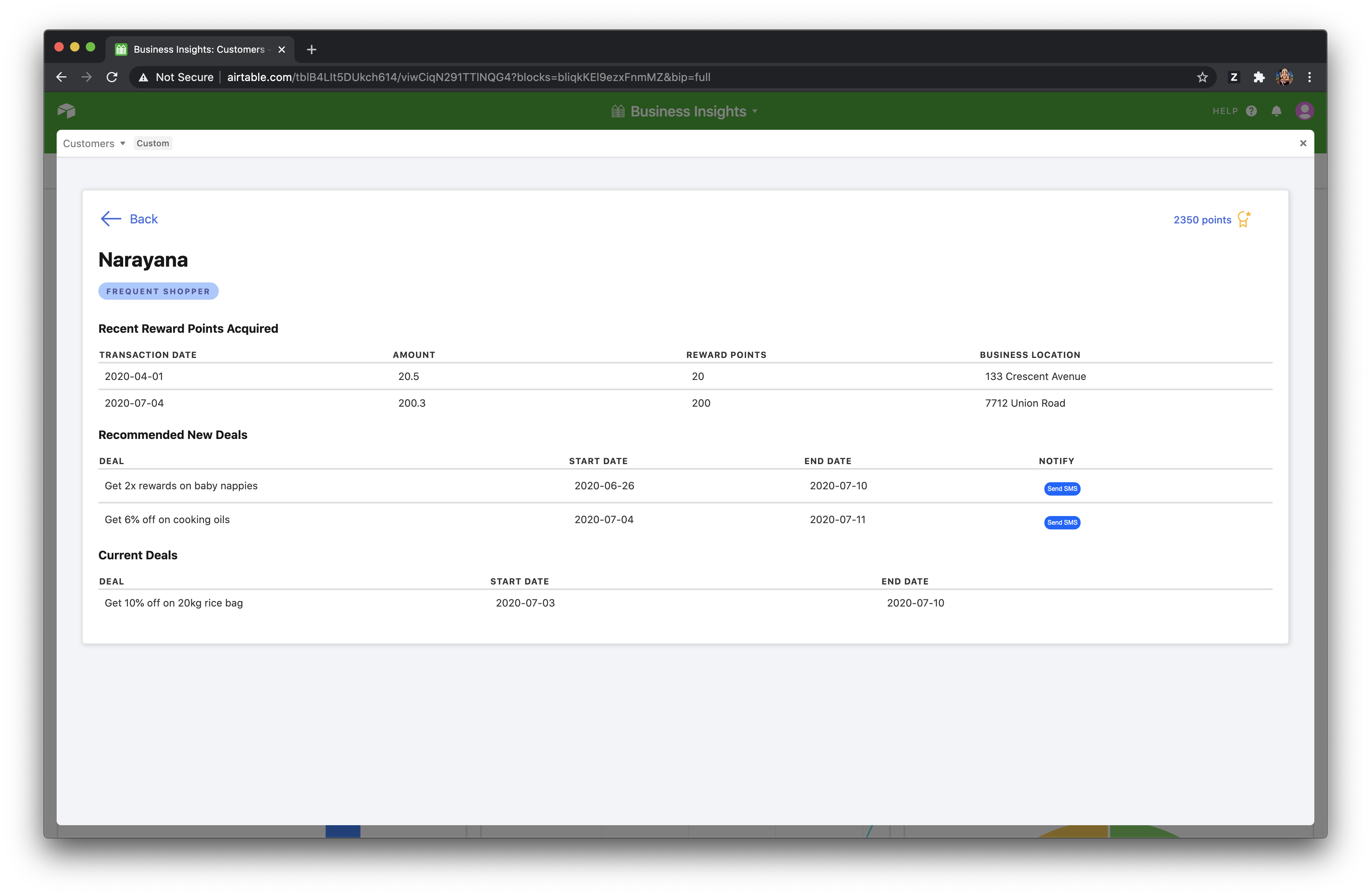This screenshot has height=896, width=1371.
Task: Open the notifications bell icon
Action: 1276,111
